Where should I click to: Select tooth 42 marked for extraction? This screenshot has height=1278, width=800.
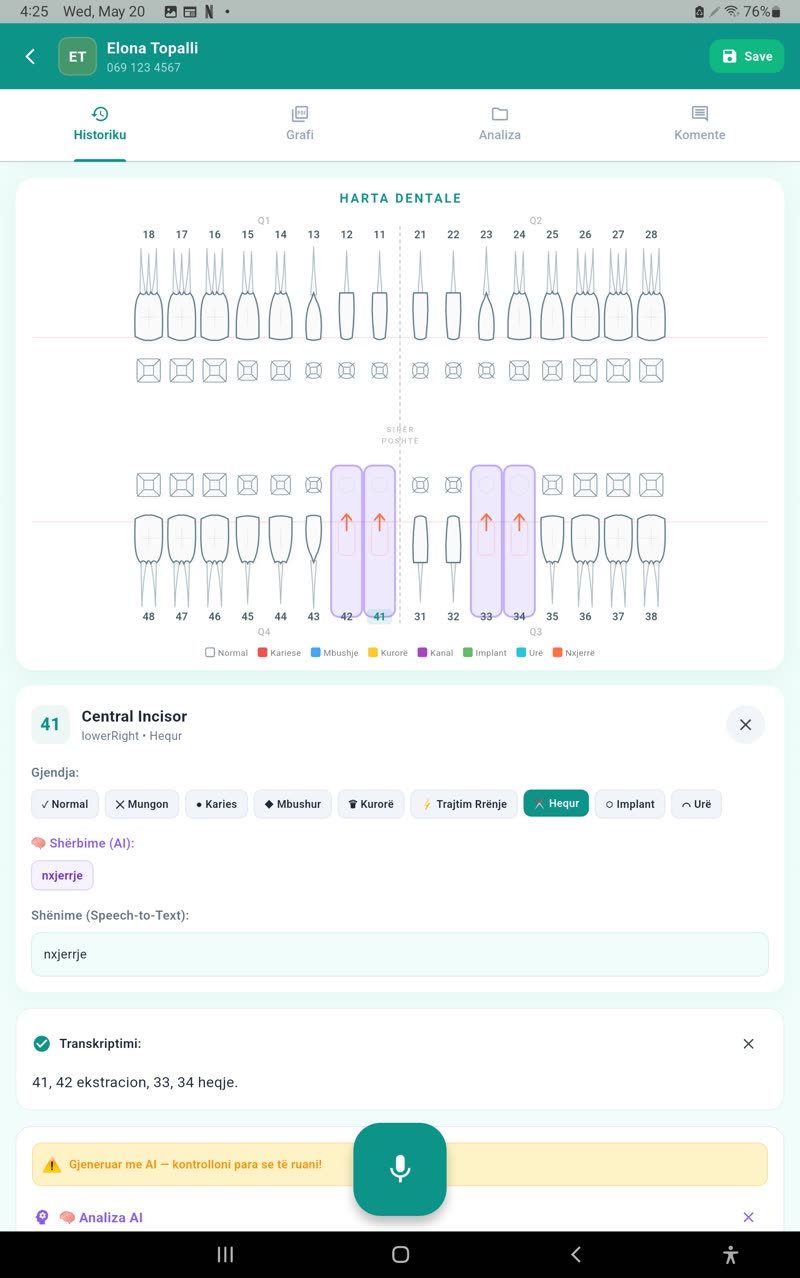(346, 541)
